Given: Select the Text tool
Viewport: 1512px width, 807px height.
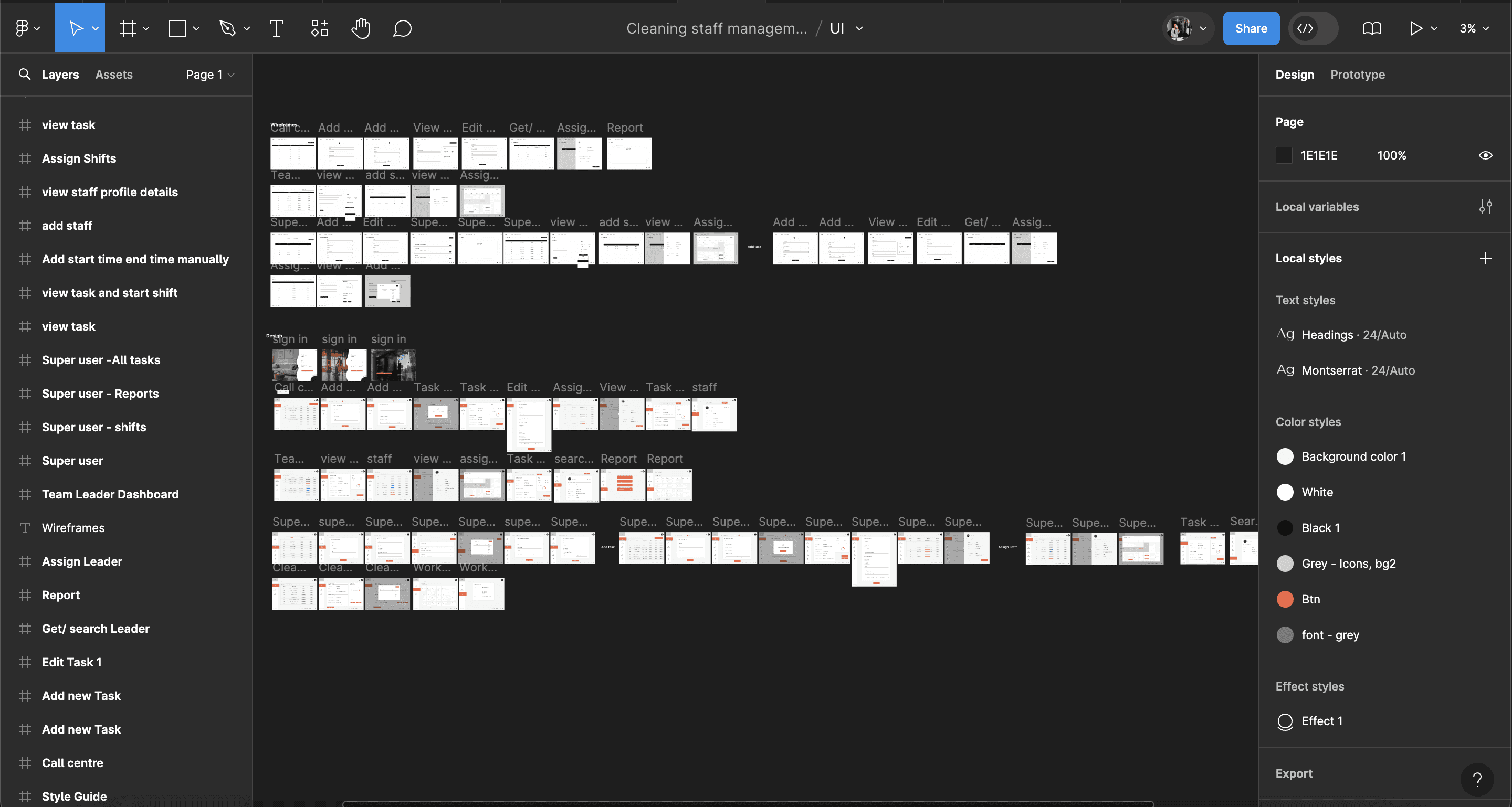Looking at the screenshot, I should (276, 28).
